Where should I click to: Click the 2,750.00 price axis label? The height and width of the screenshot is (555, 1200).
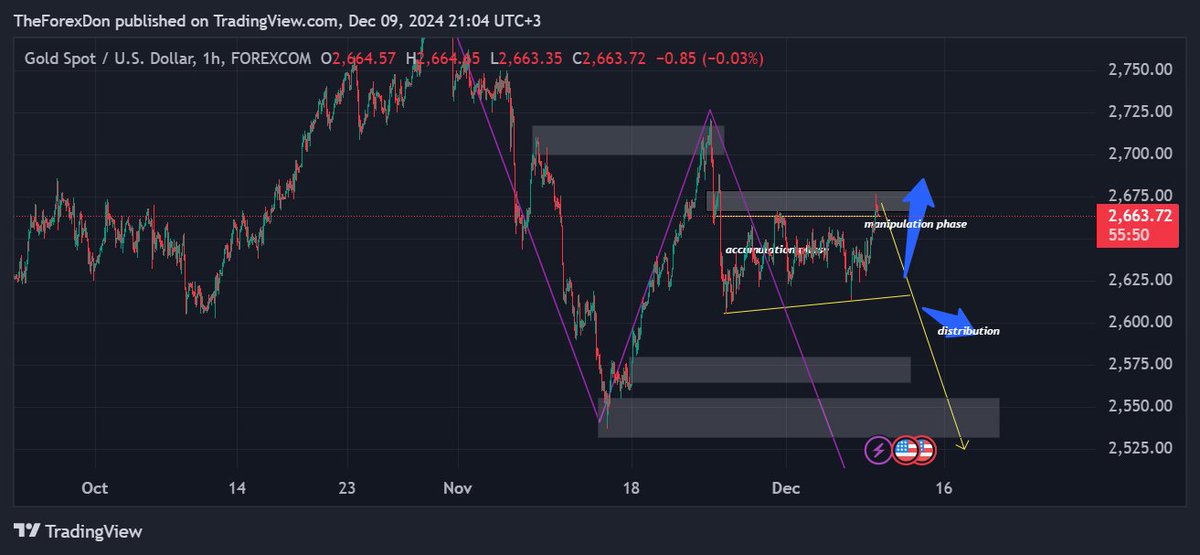pyautogui.click(x=1141, y=69)
